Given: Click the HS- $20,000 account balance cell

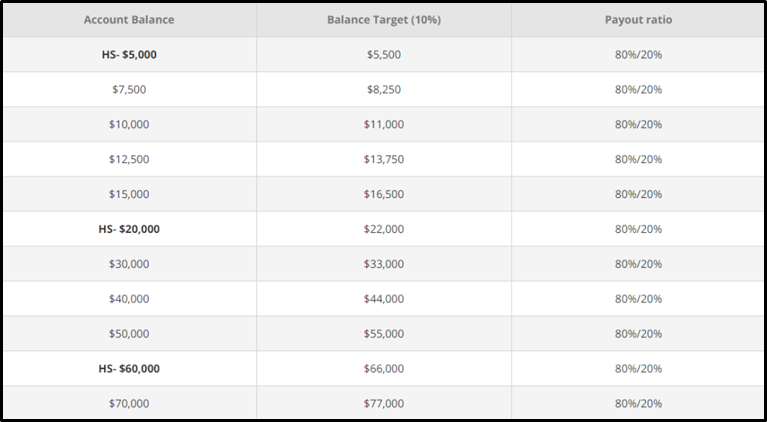Looking at the screenshot, I should pos(129,229).
